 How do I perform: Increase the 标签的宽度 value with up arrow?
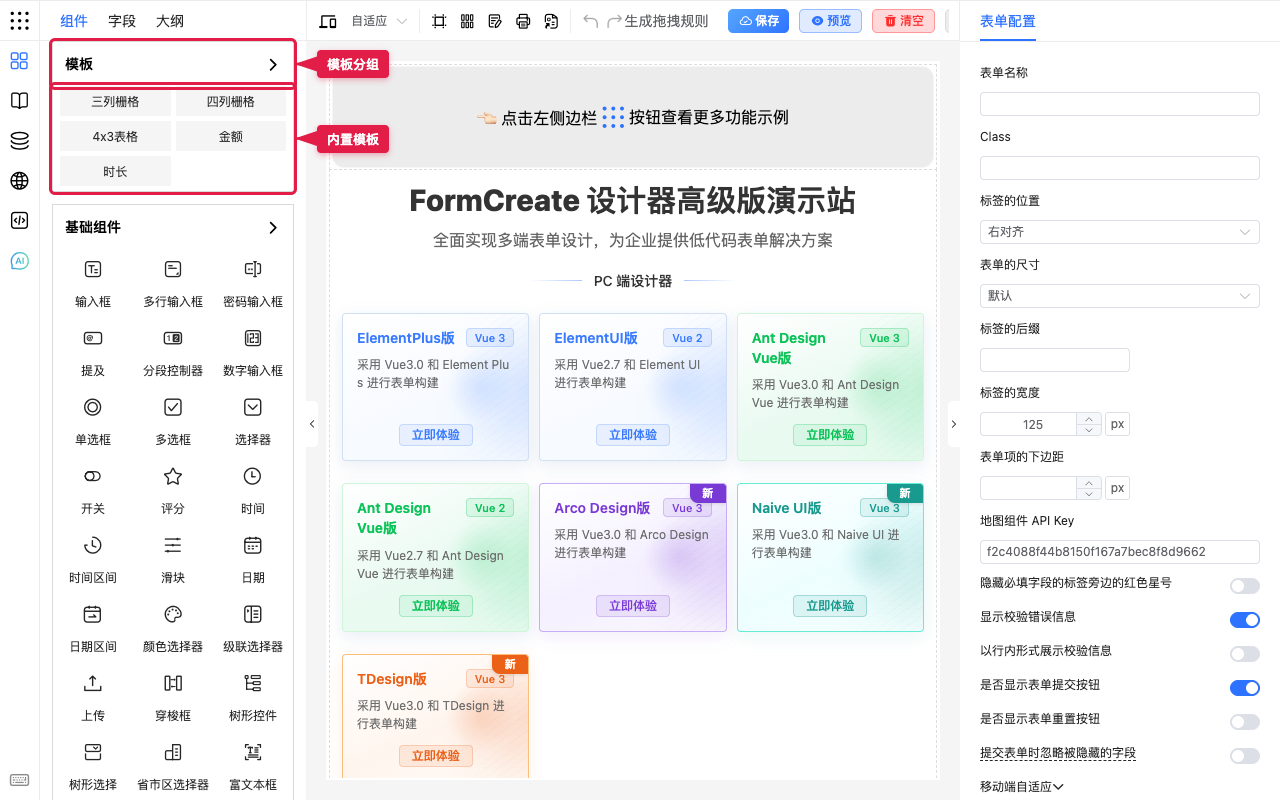1088,419
